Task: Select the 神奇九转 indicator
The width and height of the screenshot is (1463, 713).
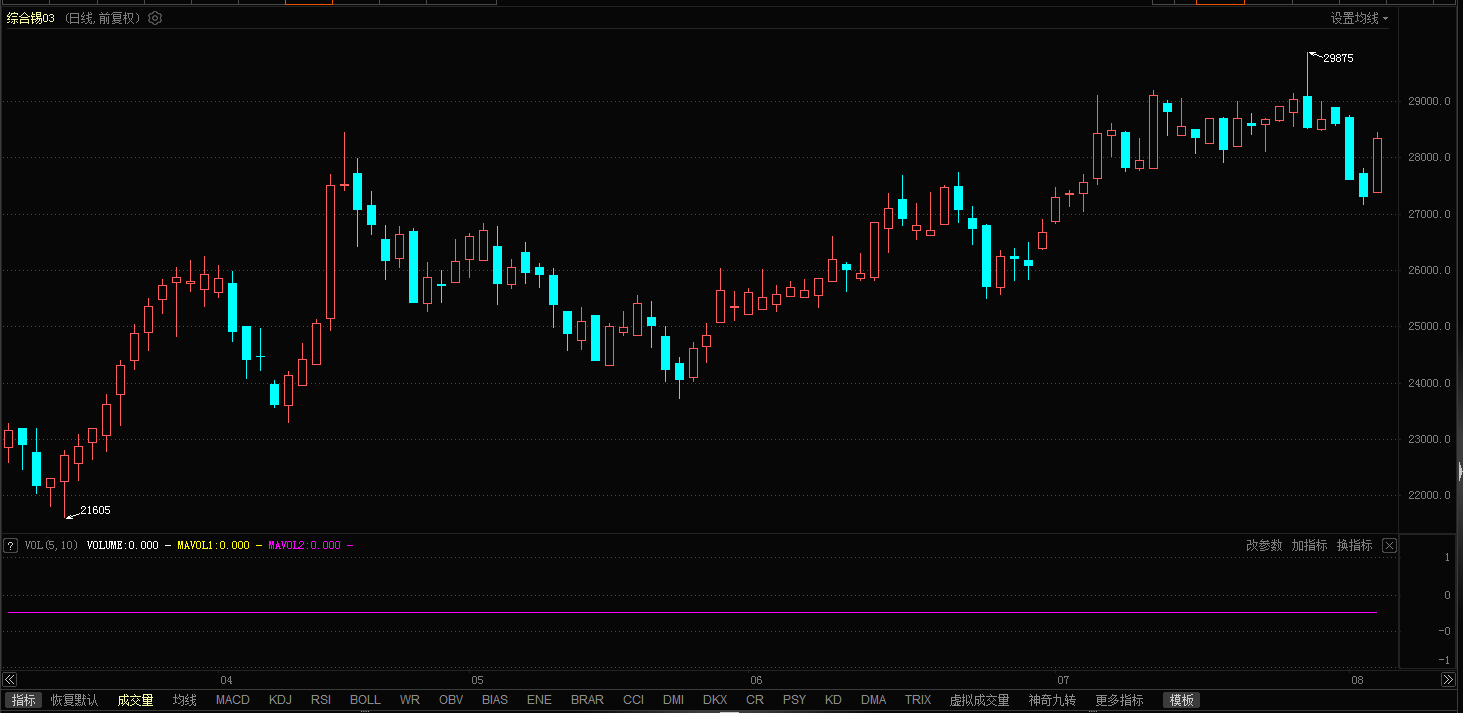Action: pos(1053,700)
